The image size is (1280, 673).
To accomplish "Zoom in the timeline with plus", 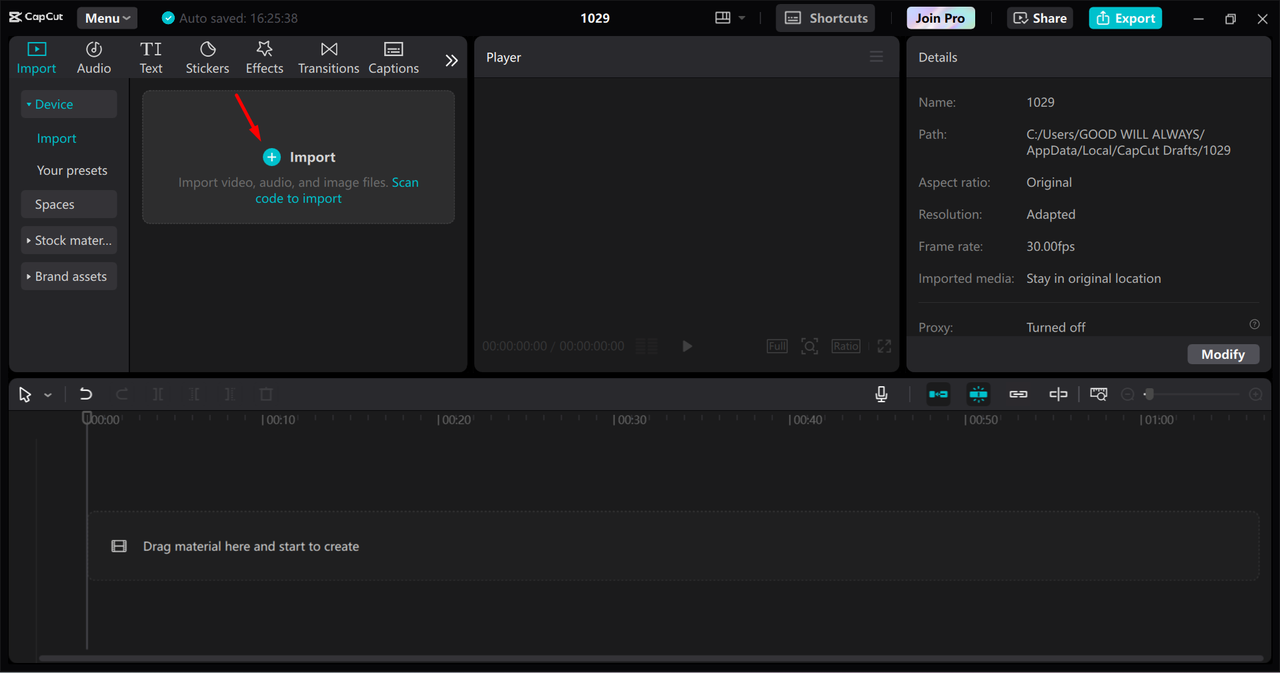I will click(x=1256, y=395).
